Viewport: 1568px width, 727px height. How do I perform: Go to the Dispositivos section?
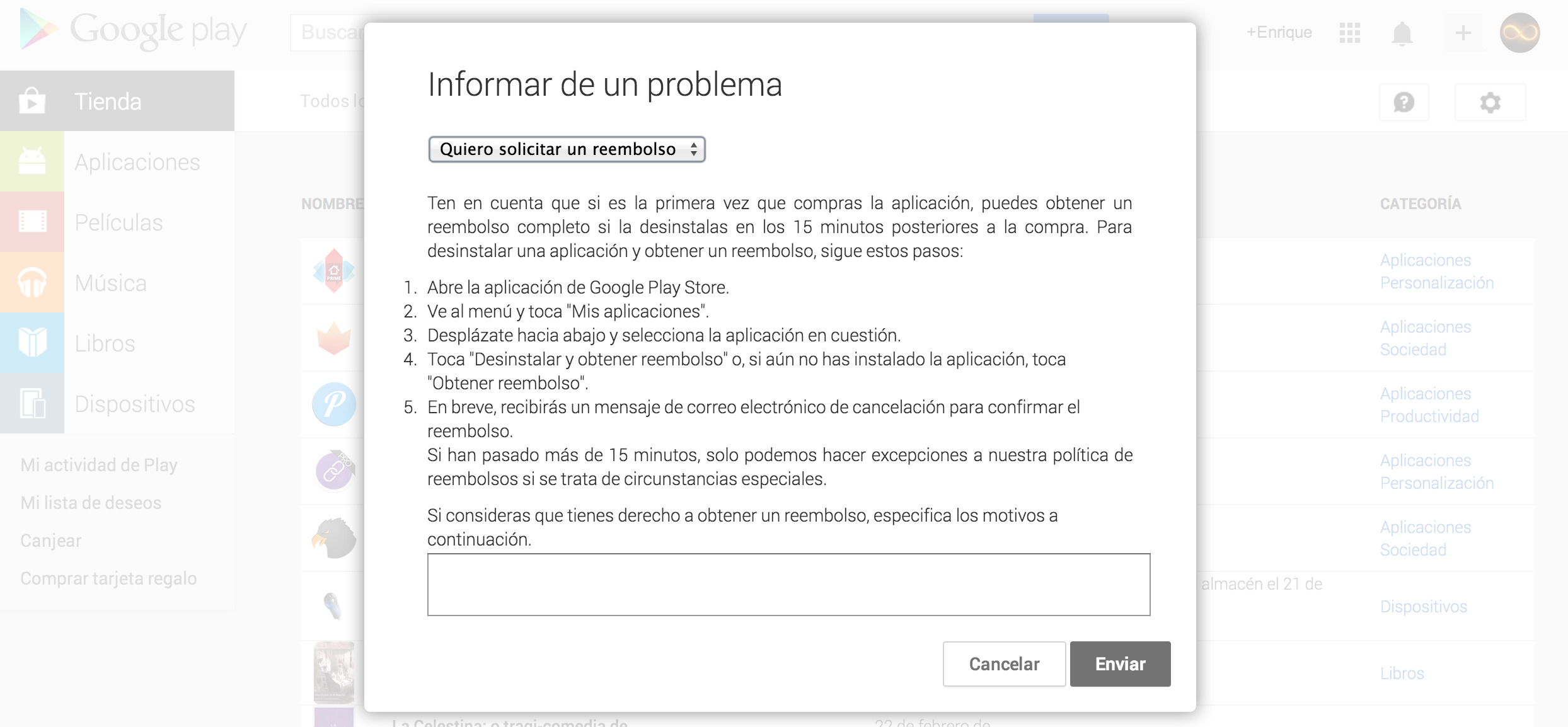tap(134, 404)
